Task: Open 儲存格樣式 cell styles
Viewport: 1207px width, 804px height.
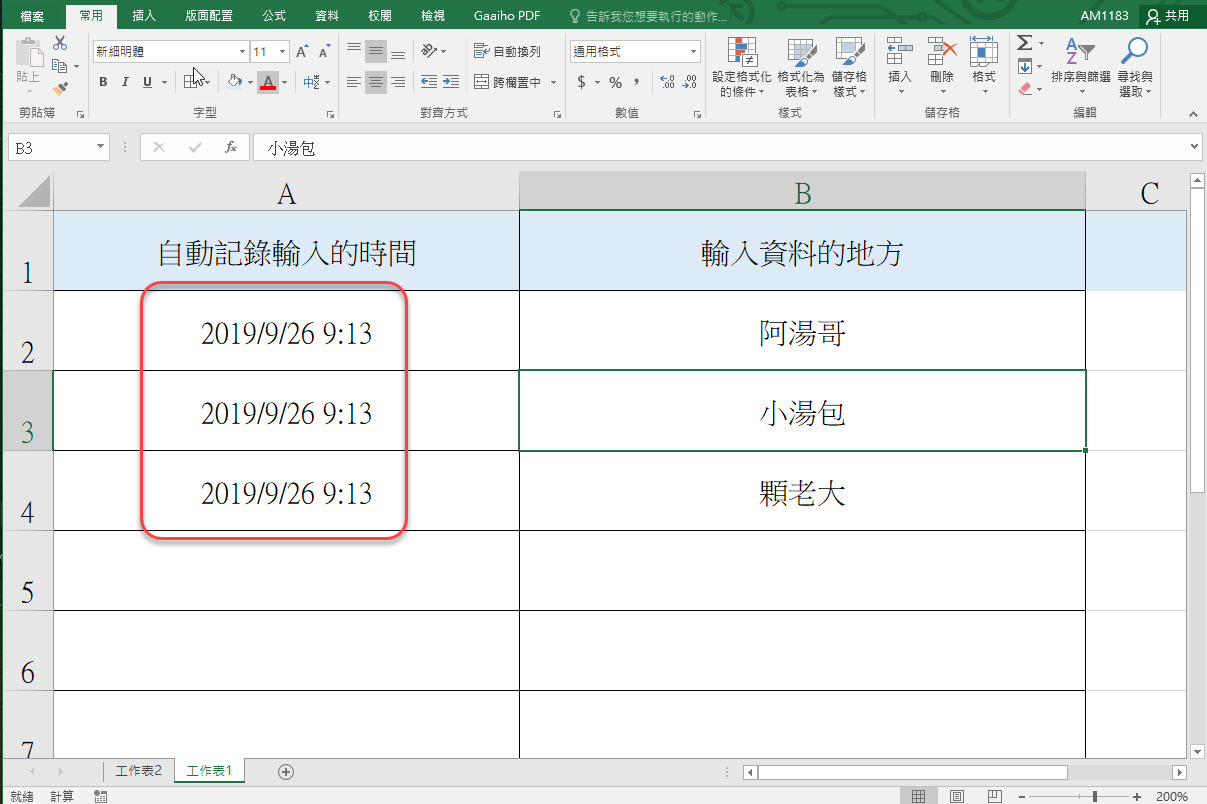Action: tap(849, 66)
